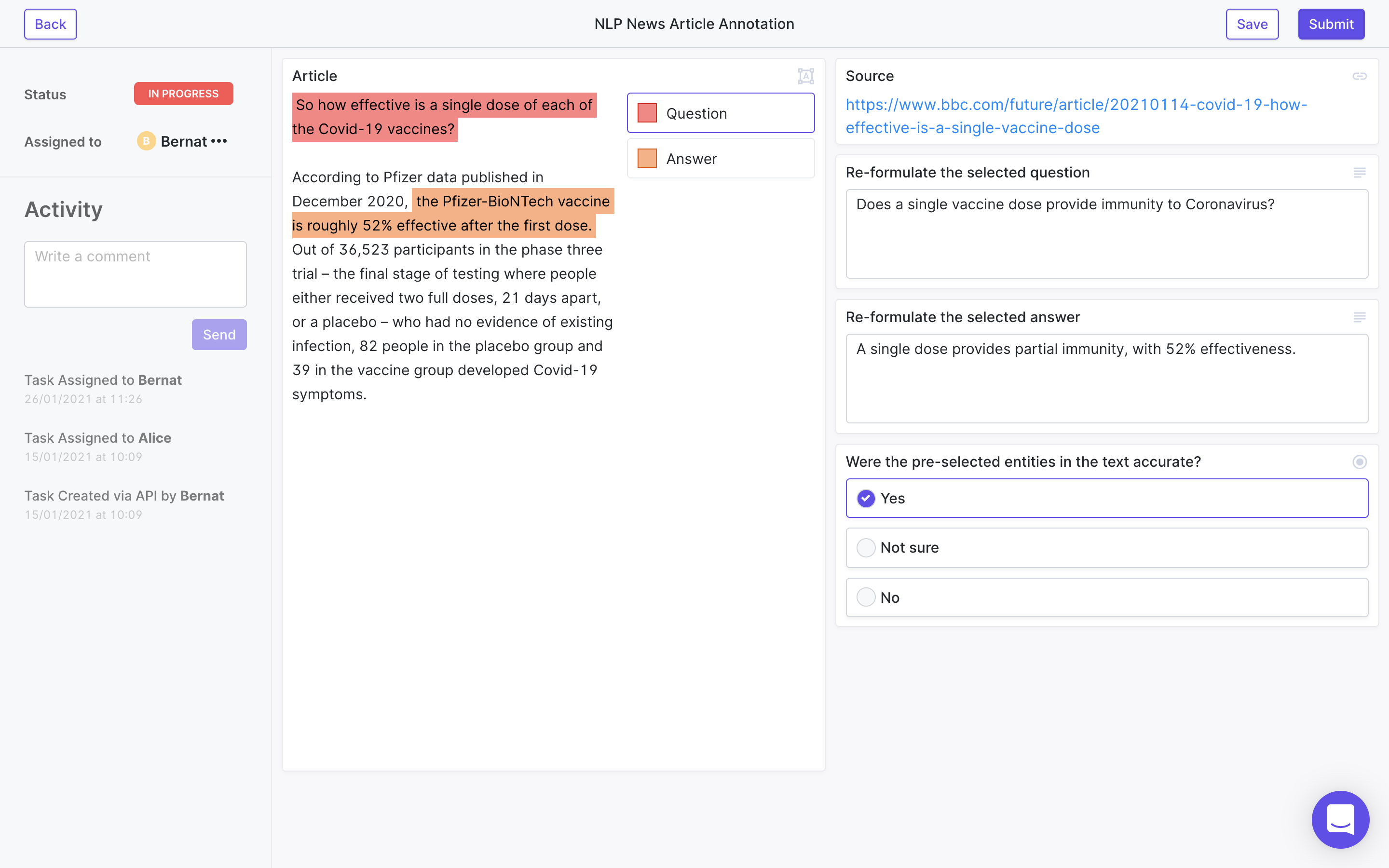Click the Write a comment input field
Screen dimensions: 1389x868
135,274
